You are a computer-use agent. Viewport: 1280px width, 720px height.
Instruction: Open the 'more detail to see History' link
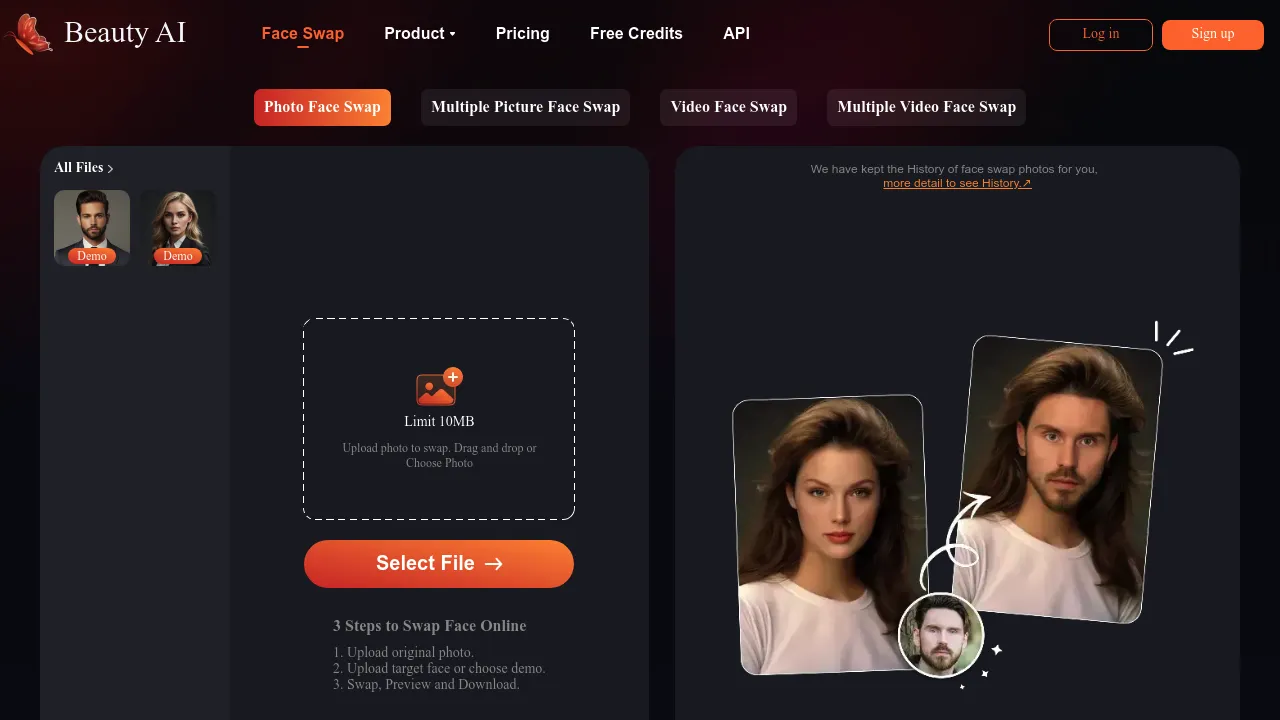(x=956, y=184)
